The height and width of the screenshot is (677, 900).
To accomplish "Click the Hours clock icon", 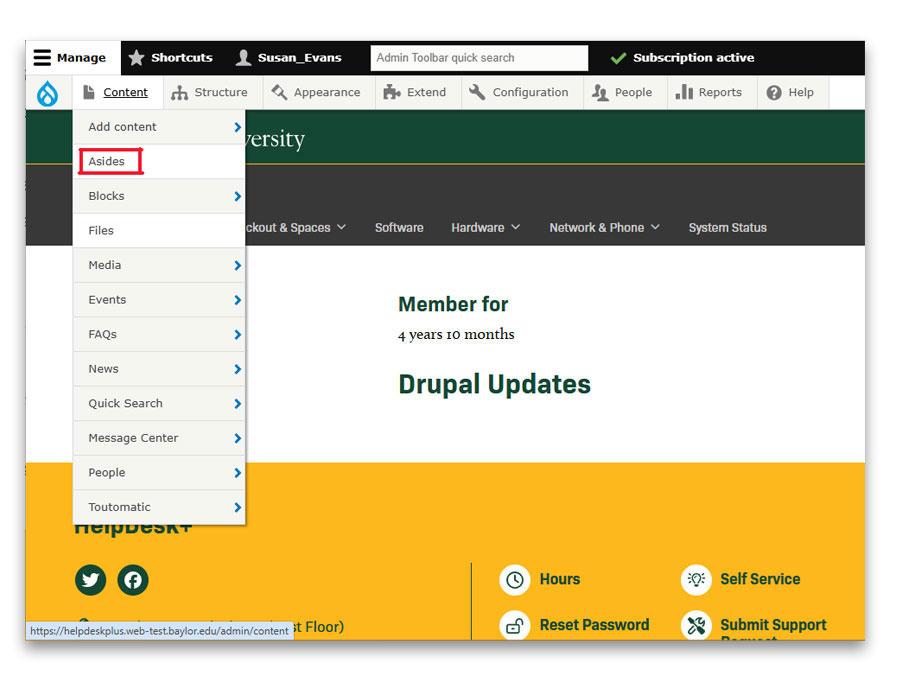I will 514,579.
